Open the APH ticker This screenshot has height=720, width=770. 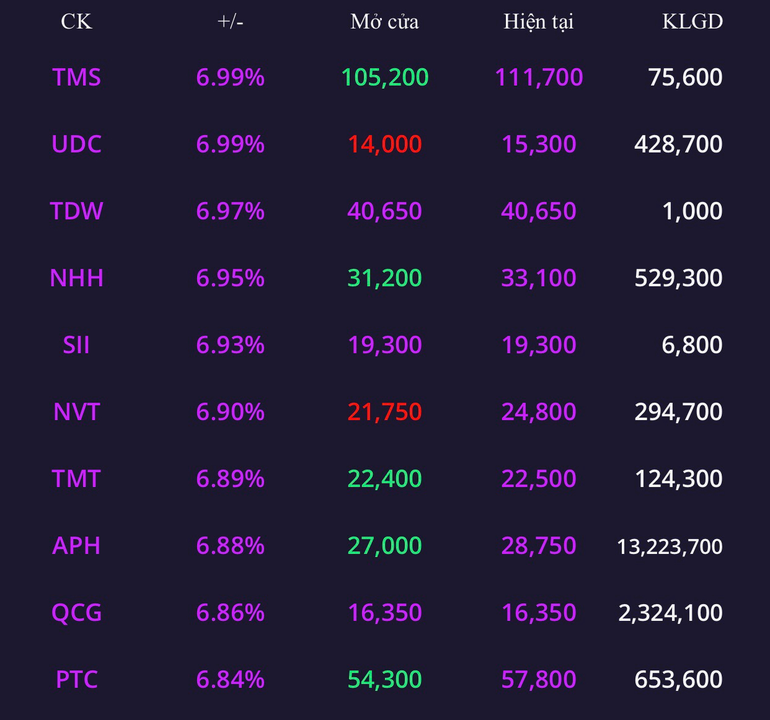click(77, 545)
